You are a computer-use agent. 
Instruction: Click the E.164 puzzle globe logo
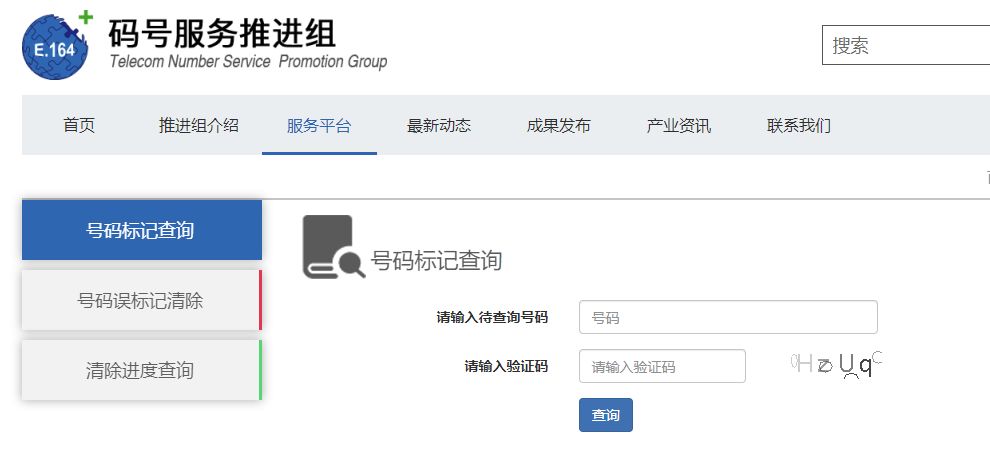point(58,45)
